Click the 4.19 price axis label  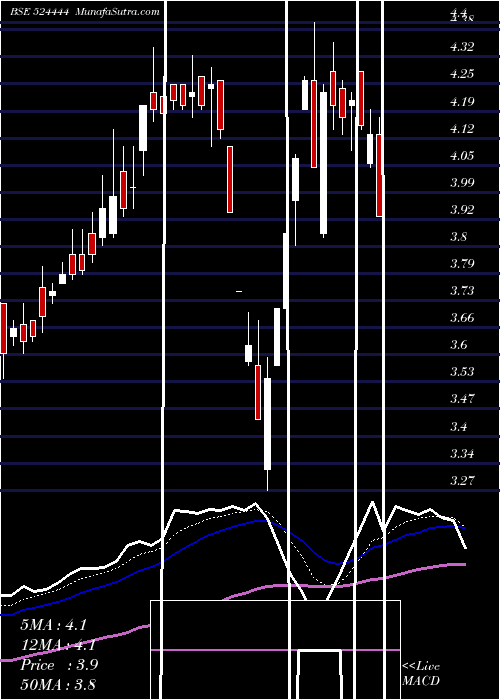(462, 101)
